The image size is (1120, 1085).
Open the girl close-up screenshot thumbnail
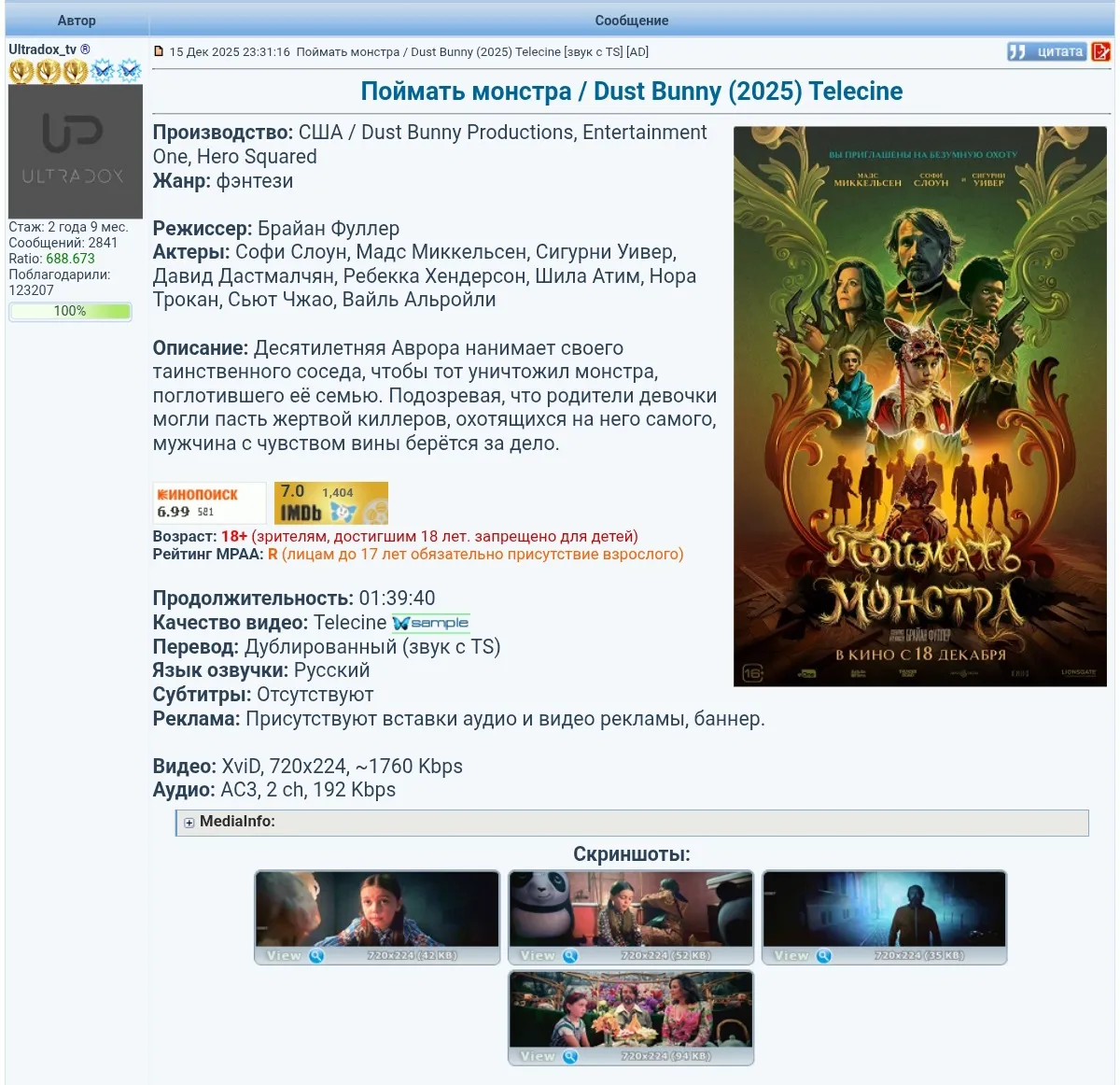pos(377,909)
